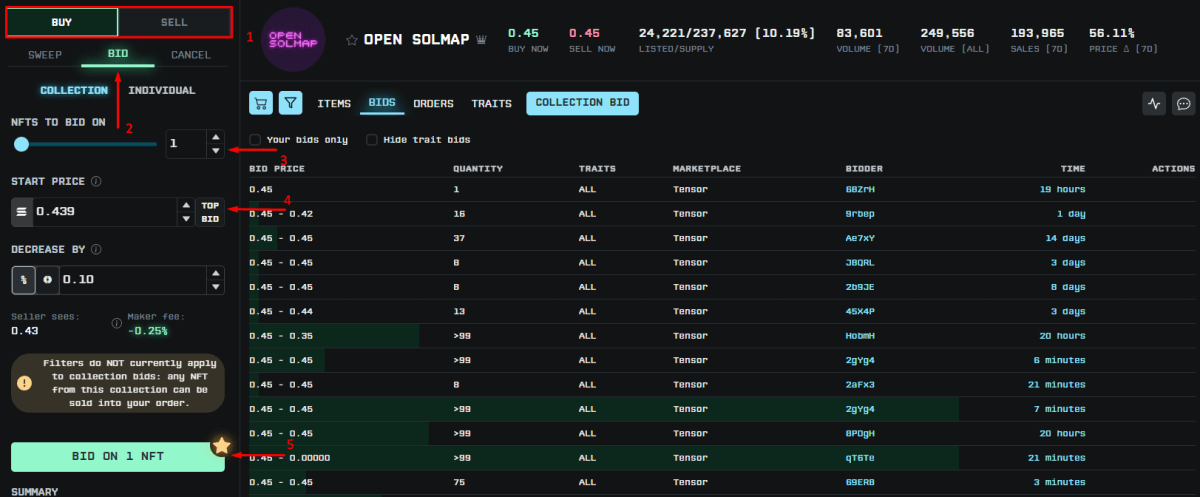Click the 14 days time cell
1200x497 pixels.
pyautogui.click(x=1066, y=237)
